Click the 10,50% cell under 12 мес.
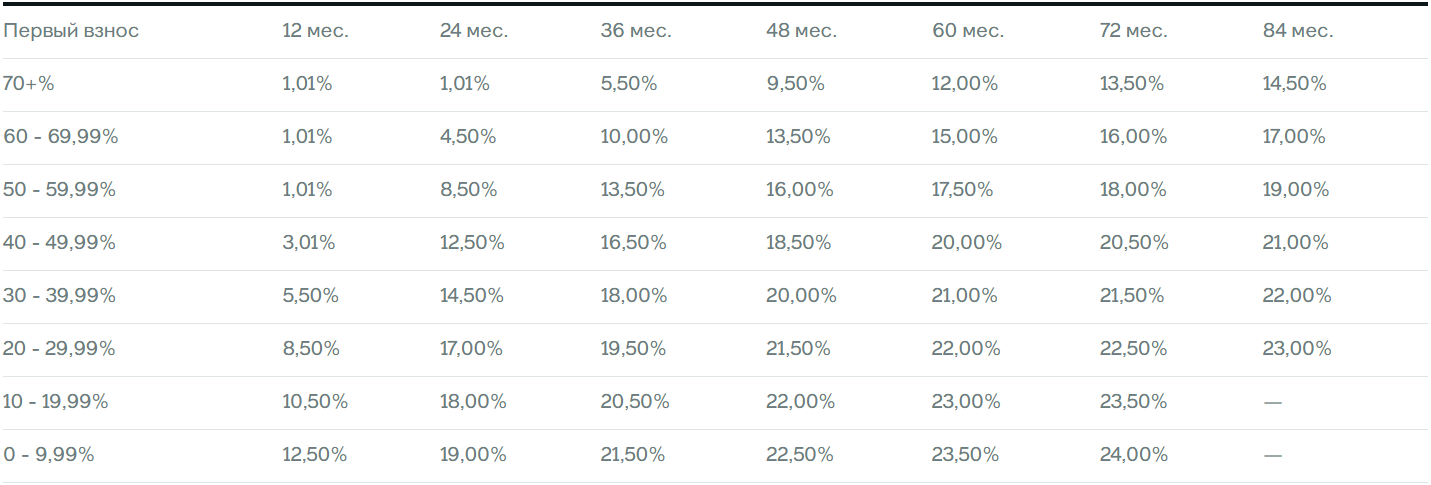 click(315, 402)
